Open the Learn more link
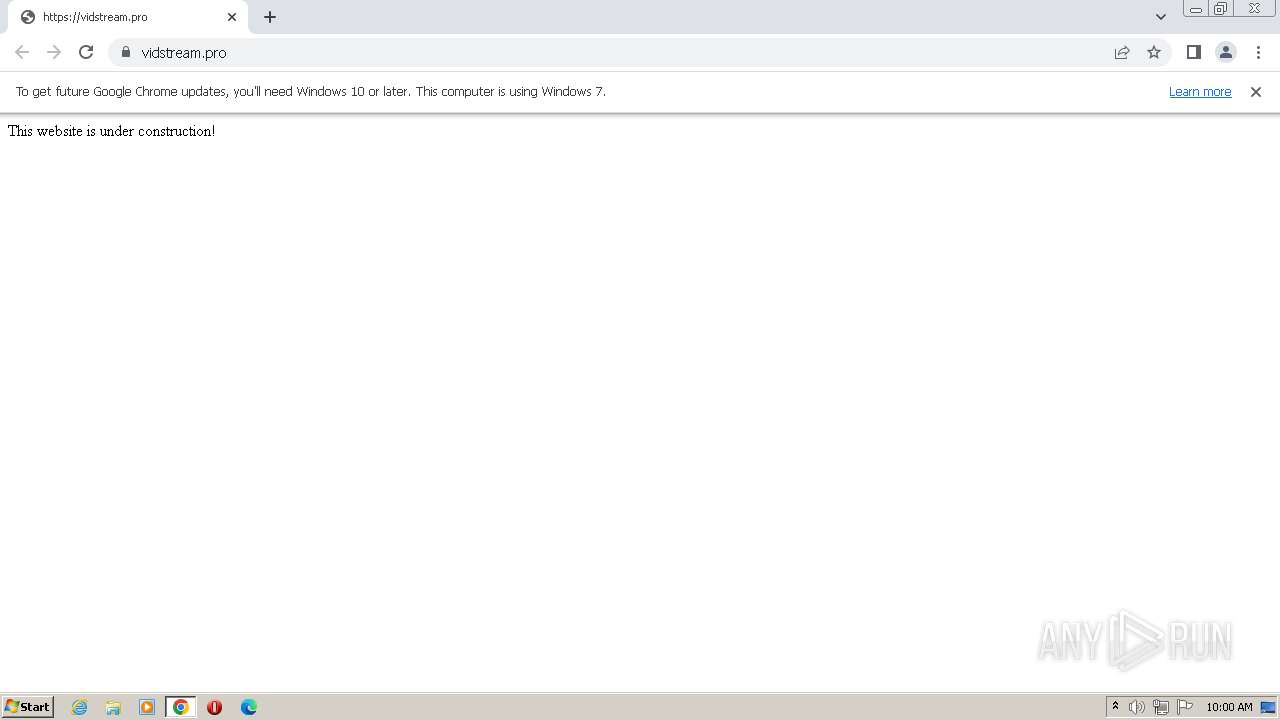Screen dimensions: 1280x720 click(1200, 91)
